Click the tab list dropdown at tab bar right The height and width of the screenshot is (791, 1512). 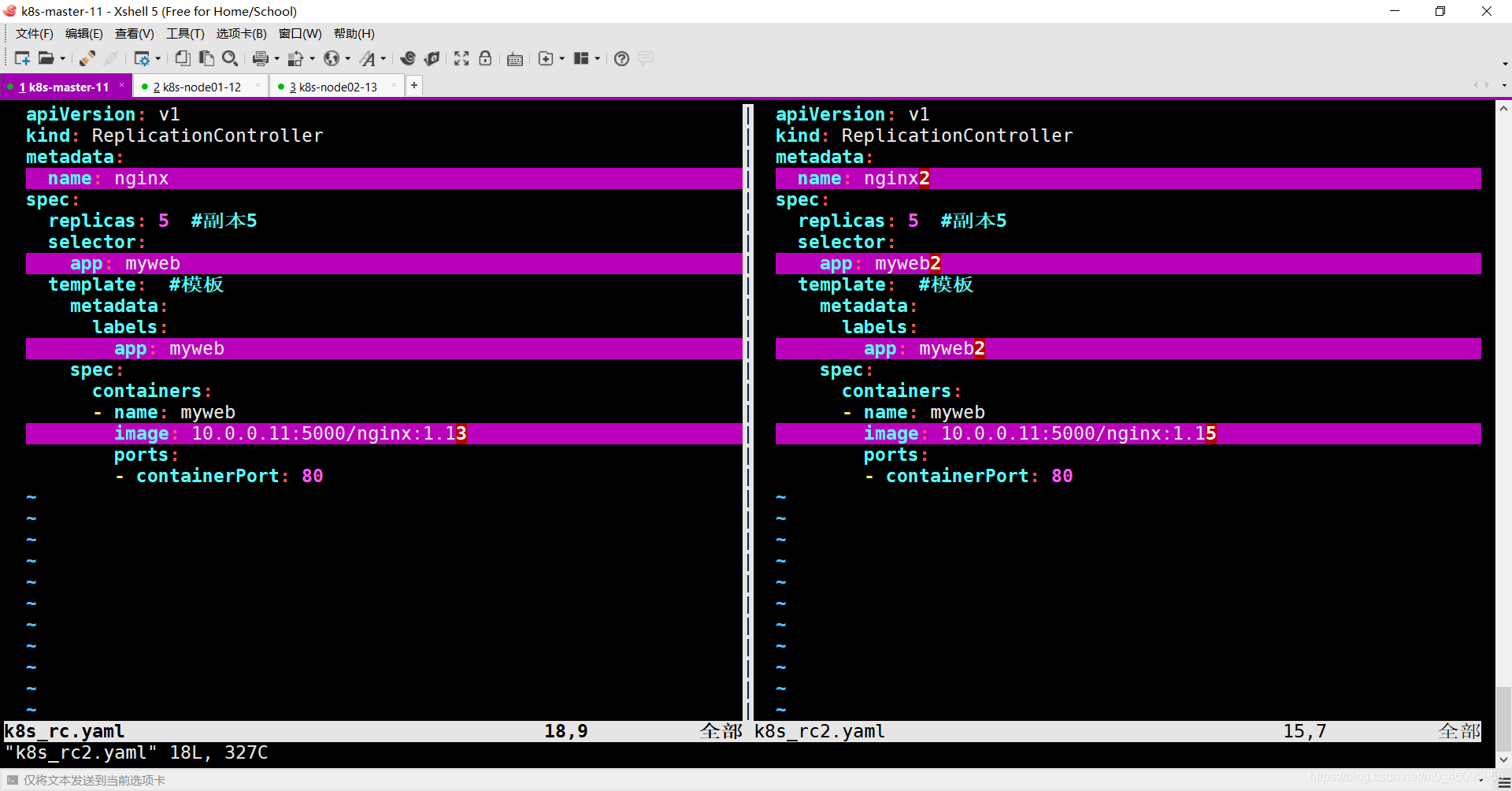point(1504,86)
